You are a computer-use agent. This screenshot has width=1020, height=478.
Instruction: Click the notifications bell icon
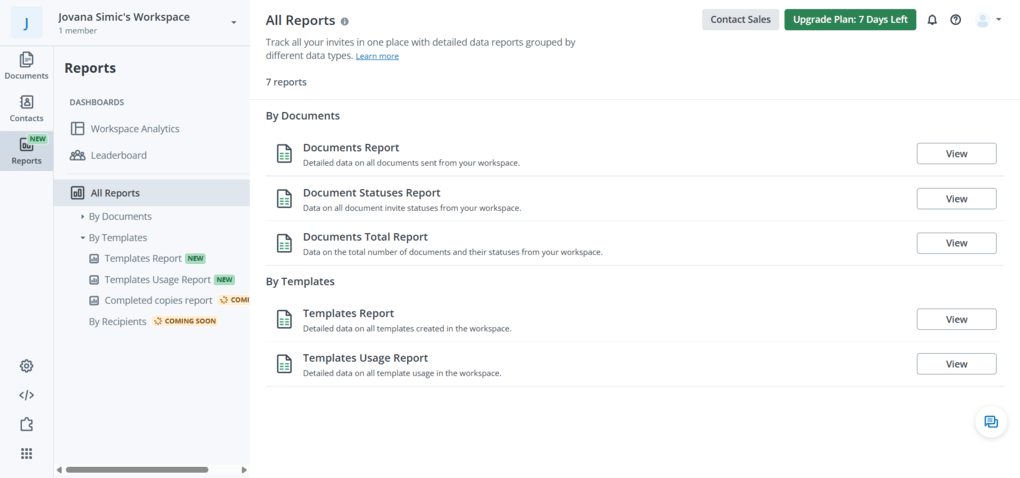coord(932,20)
